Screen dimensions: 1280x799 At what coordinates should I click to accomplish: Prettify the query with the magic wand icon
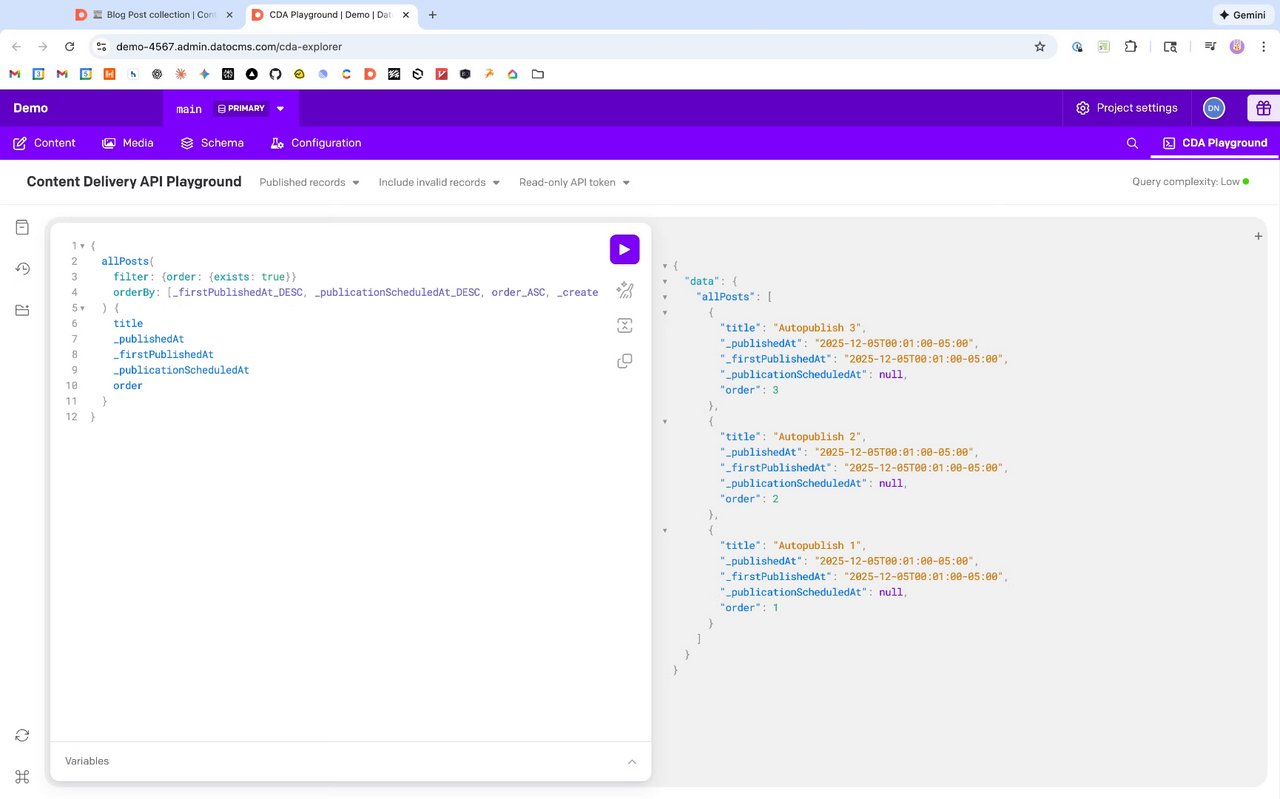(624, 290)
